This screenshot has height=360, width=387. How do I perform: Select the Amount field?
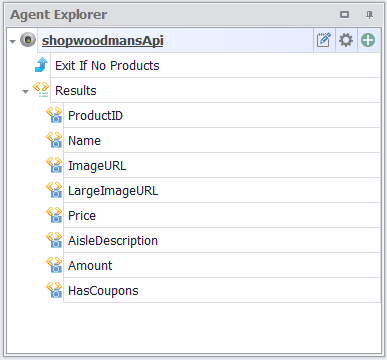pos(222,265)
